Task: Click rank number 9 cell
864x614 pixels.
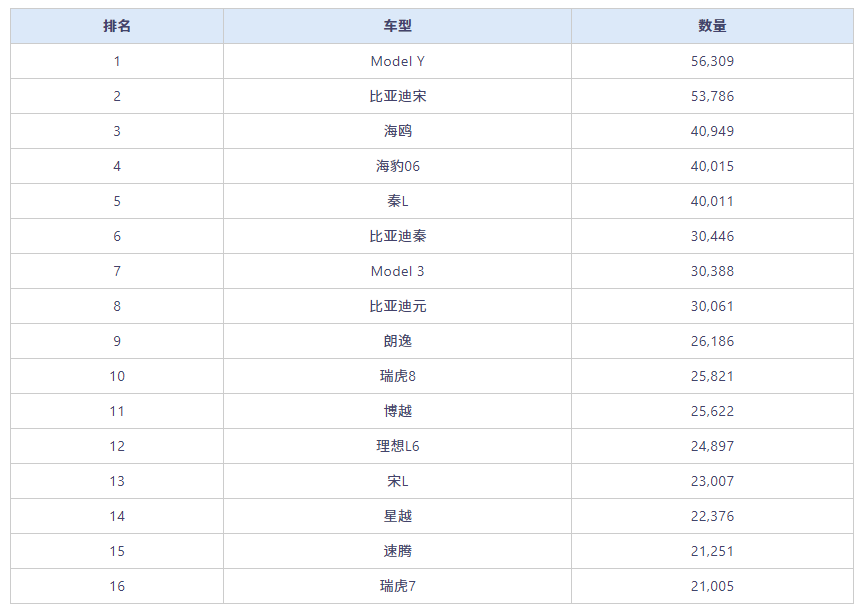Action: point(117,341)
